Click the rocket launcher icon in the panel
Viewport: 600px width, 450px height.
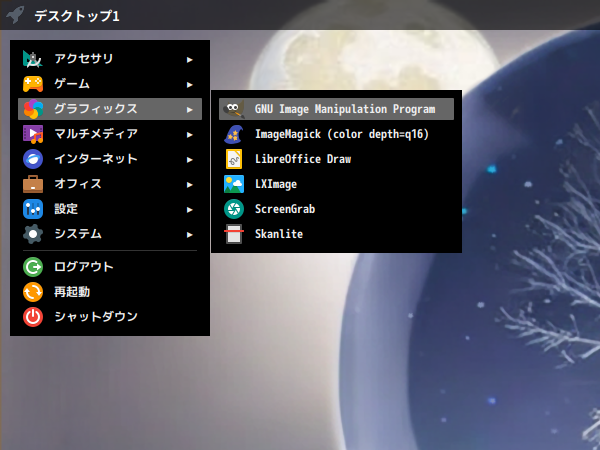click(x=15, y=15)
